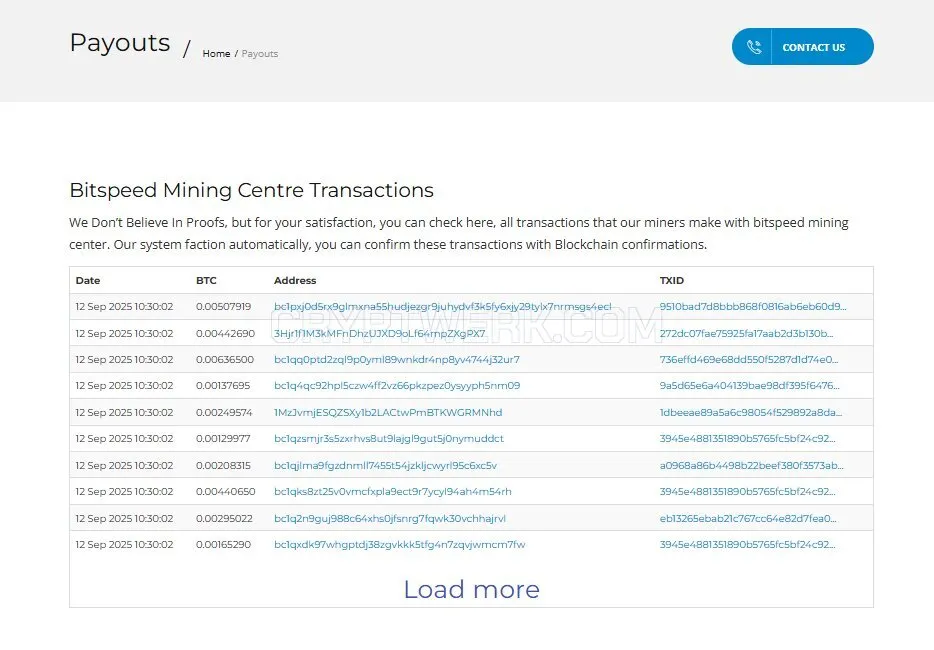Click the date in the 0.00249574 row
This screenshot has height=650, width=934.
(x=124, y=412)
